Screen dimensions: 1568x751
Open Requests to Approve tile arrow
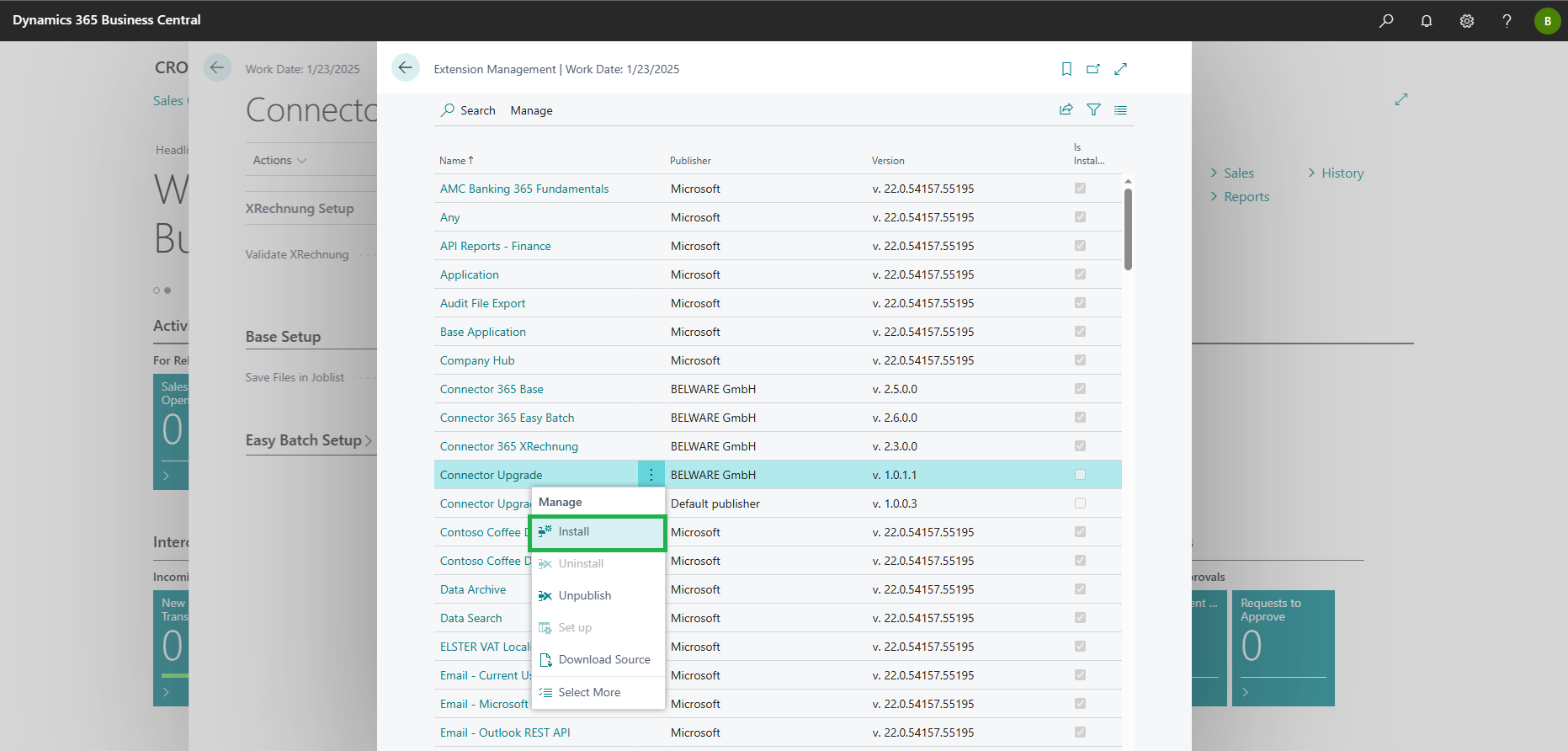(x=1246, y=692)
